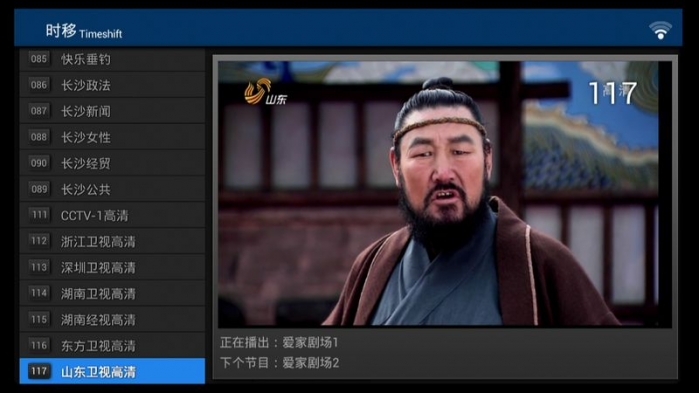Tune to 长沙公共 channel
This screenshot has height=393, width=699.
tap(112, 189)
